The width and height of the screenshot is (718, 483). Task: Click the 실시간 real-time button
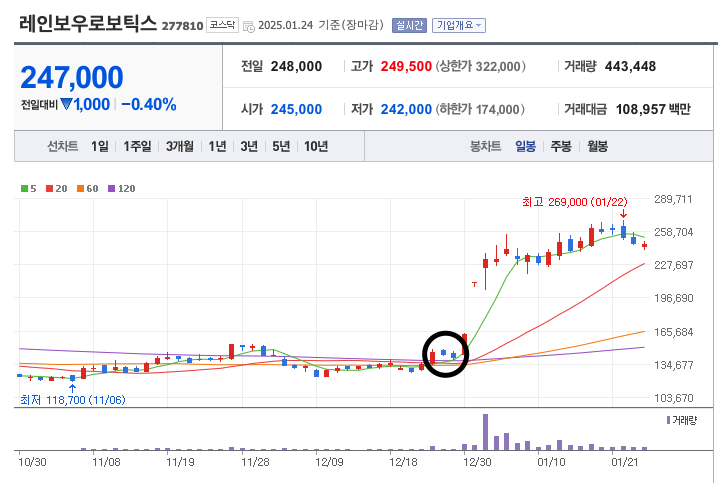click(409, 25)
